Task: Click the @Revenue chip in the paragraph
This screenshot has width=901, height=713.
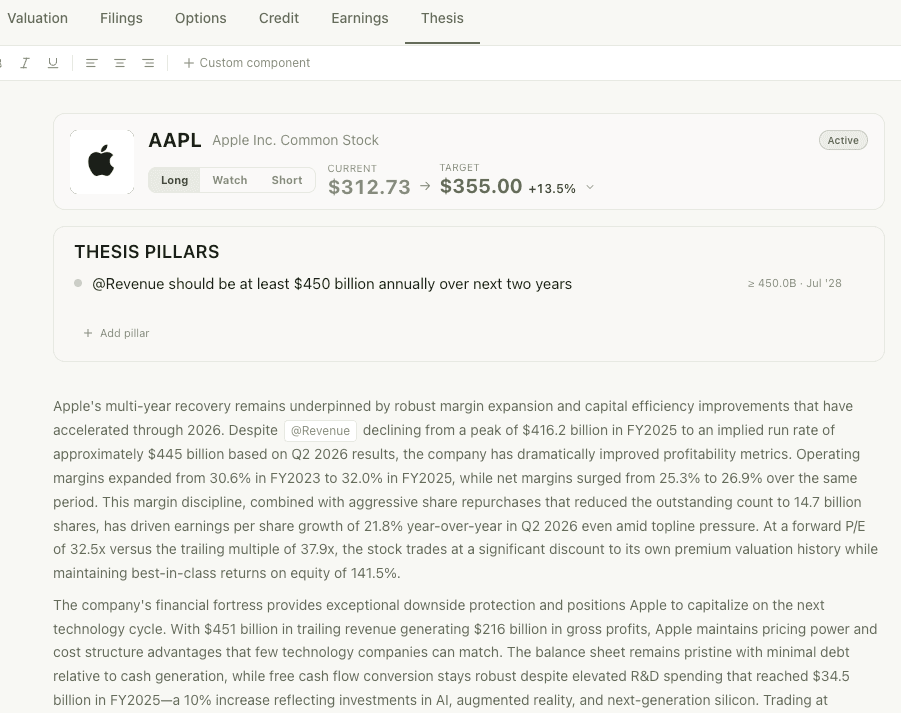Action: (x=320, y=431)
